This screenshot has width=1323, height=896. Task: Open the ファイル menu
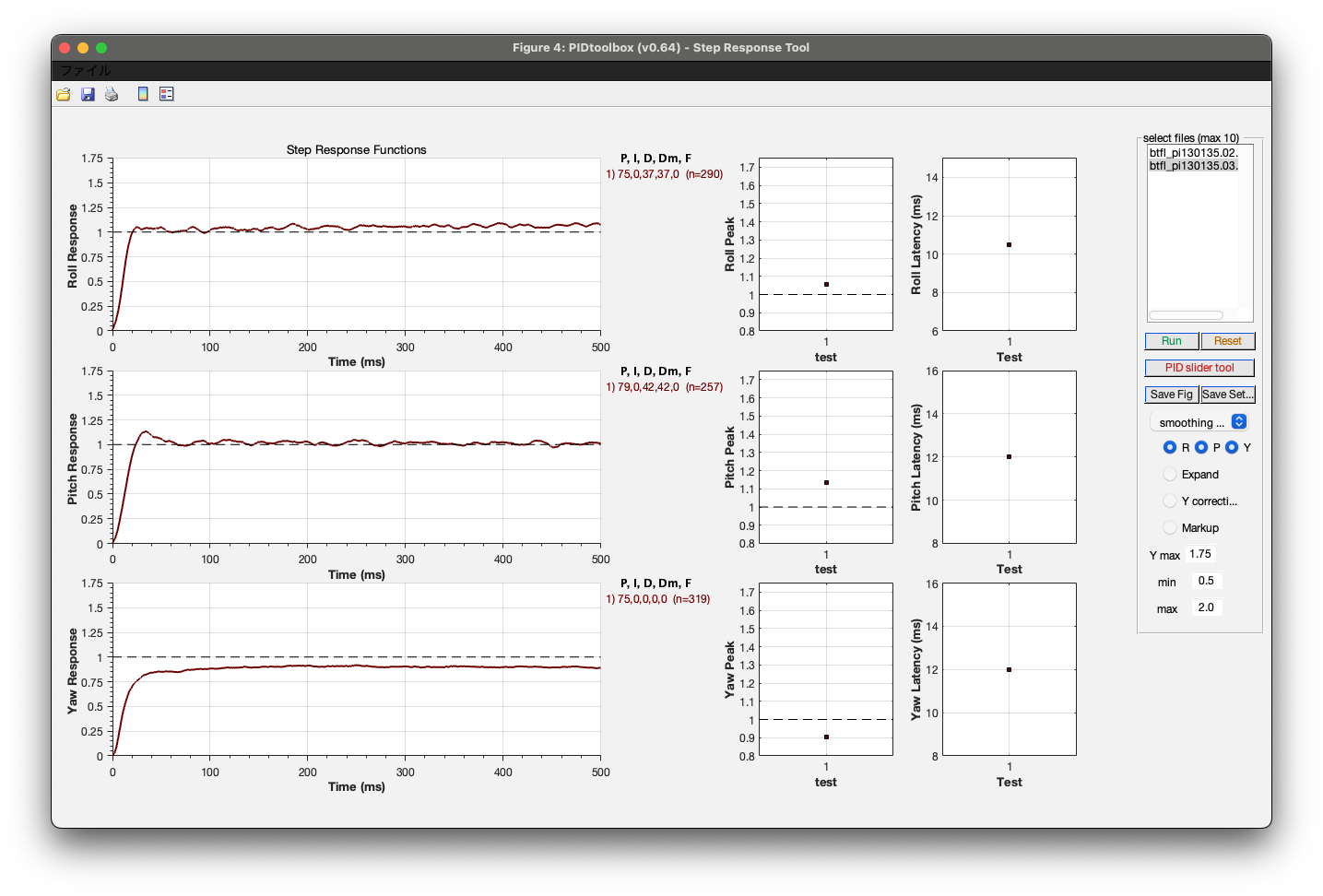(85, 70)
